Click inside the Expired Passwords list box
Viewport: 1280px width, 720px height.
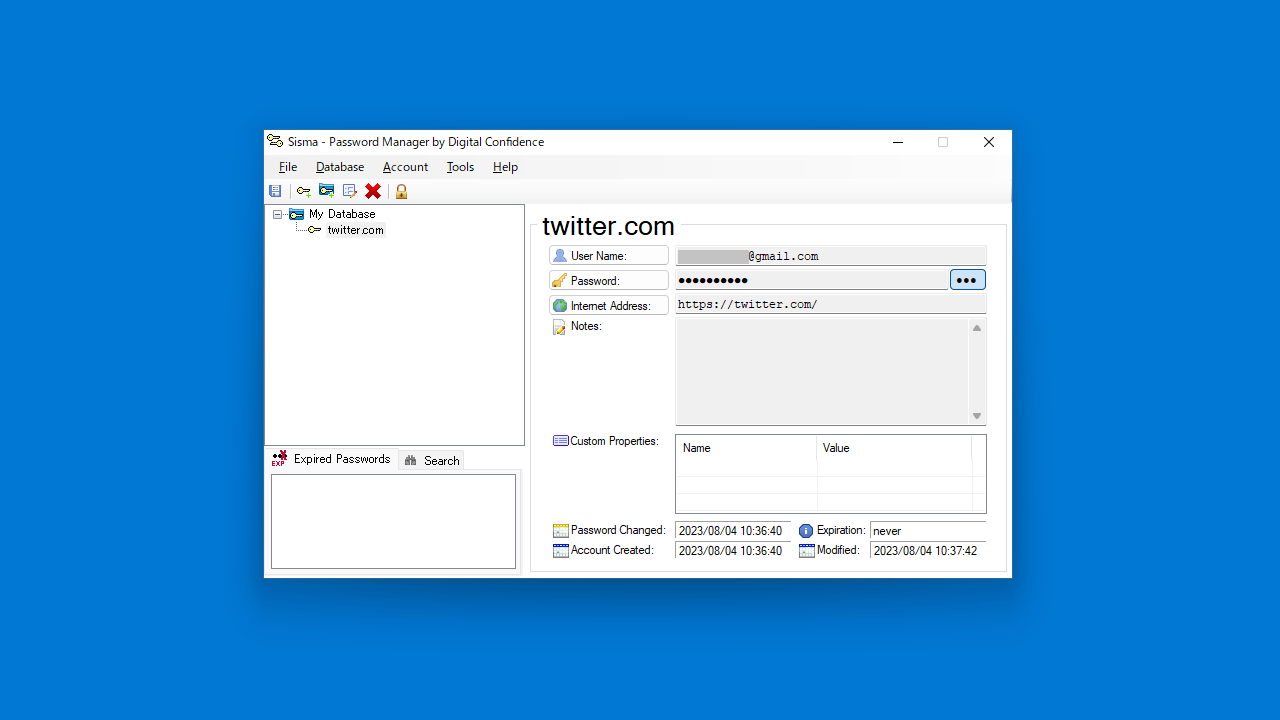(393, 521)
